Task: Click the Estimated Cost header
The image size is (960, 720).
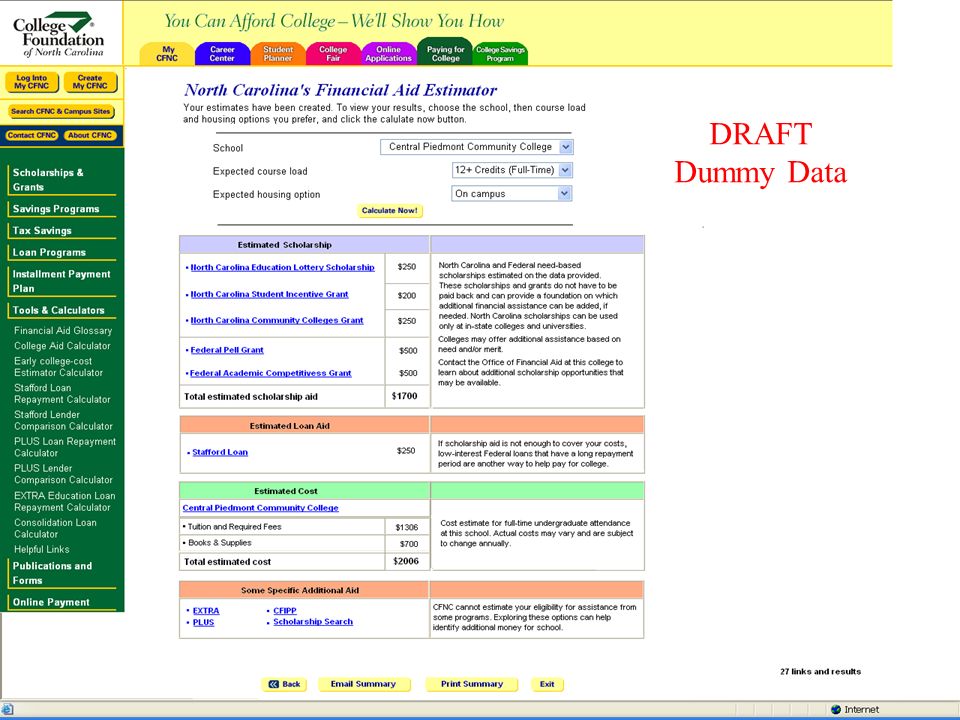Action: pyautogui.click(x=286, y=491)
